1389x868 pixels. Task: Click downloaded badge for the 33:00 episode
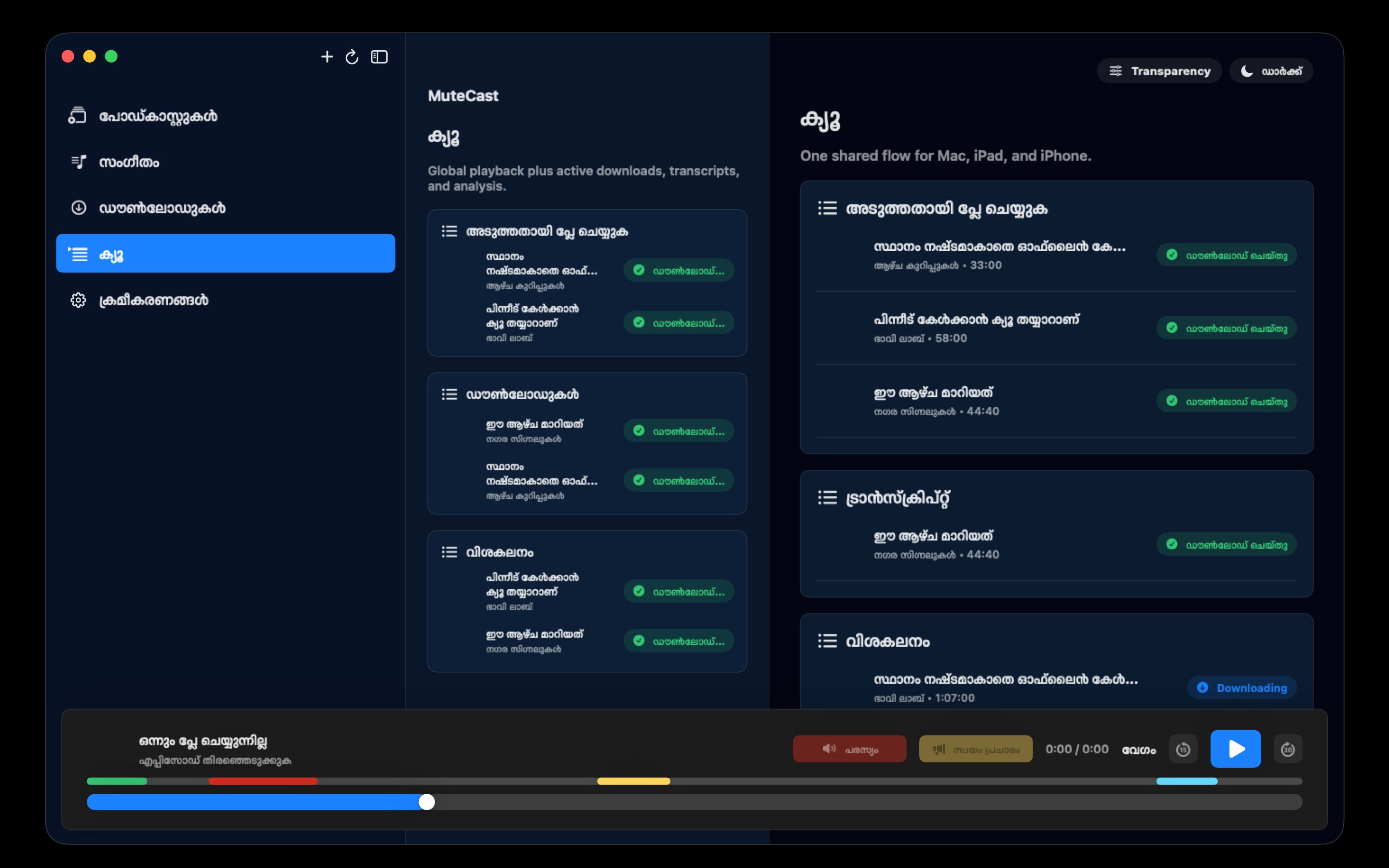coord(1226,255)
